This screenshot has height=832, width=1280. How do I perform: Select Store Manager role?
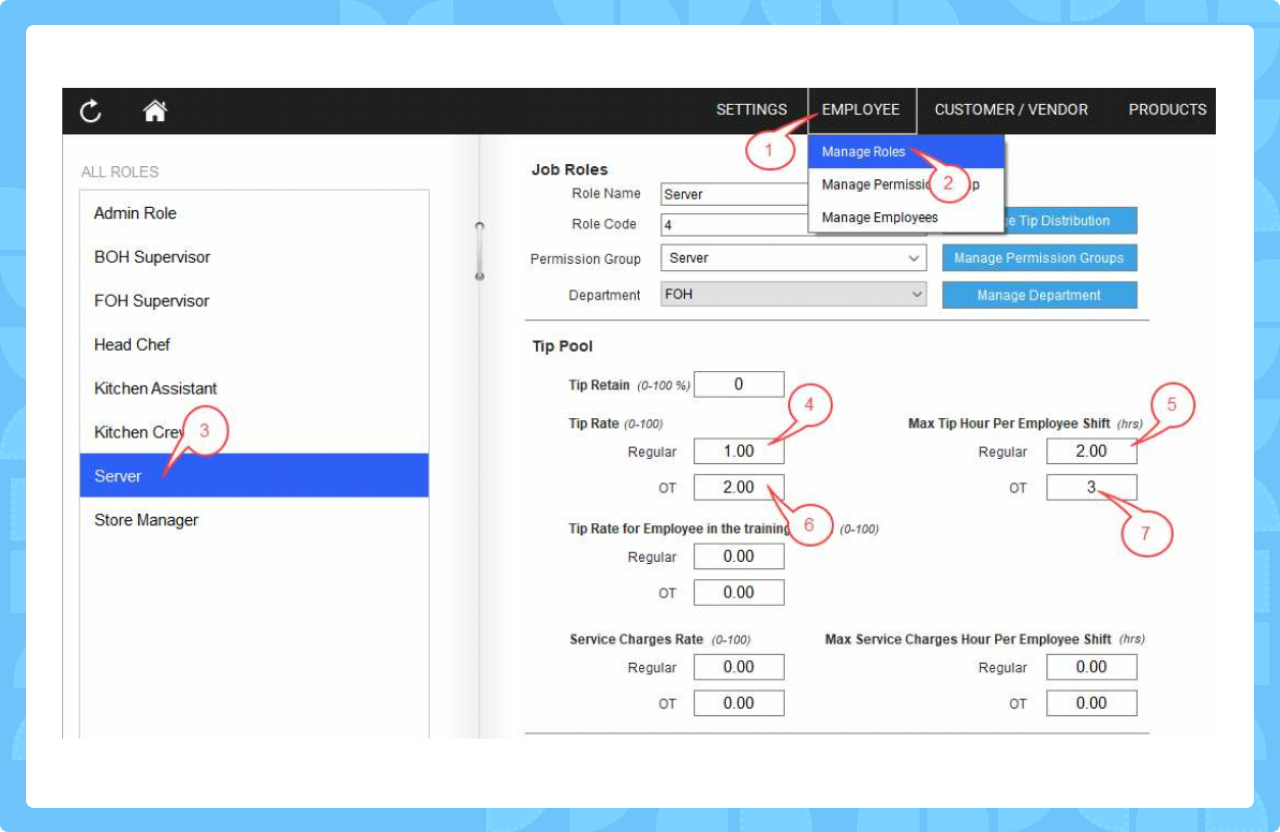tap(254, 520)
